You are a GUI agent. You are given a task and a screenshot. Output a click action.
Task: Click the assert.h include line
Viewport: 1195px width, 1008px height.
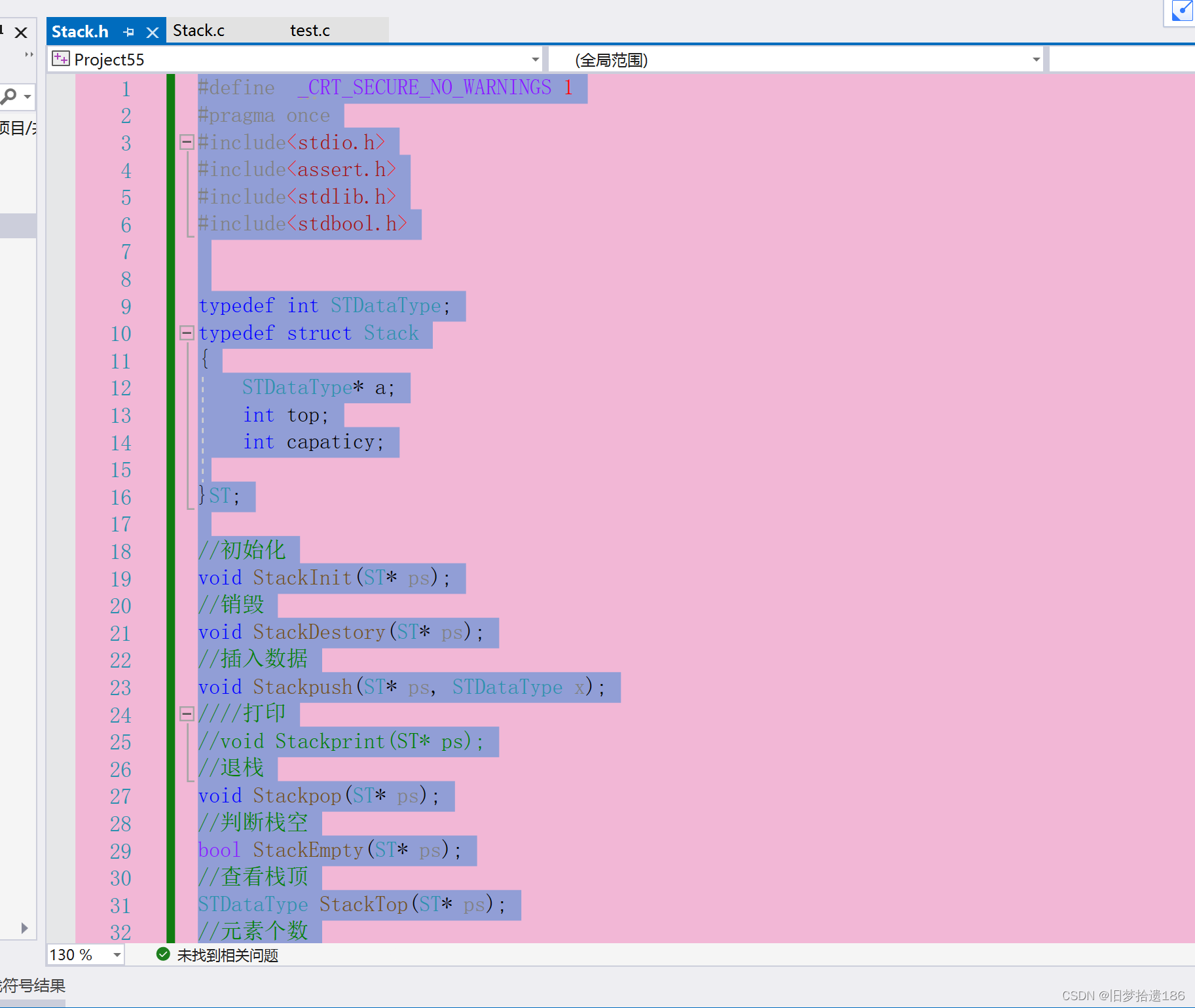pos(297,170)
